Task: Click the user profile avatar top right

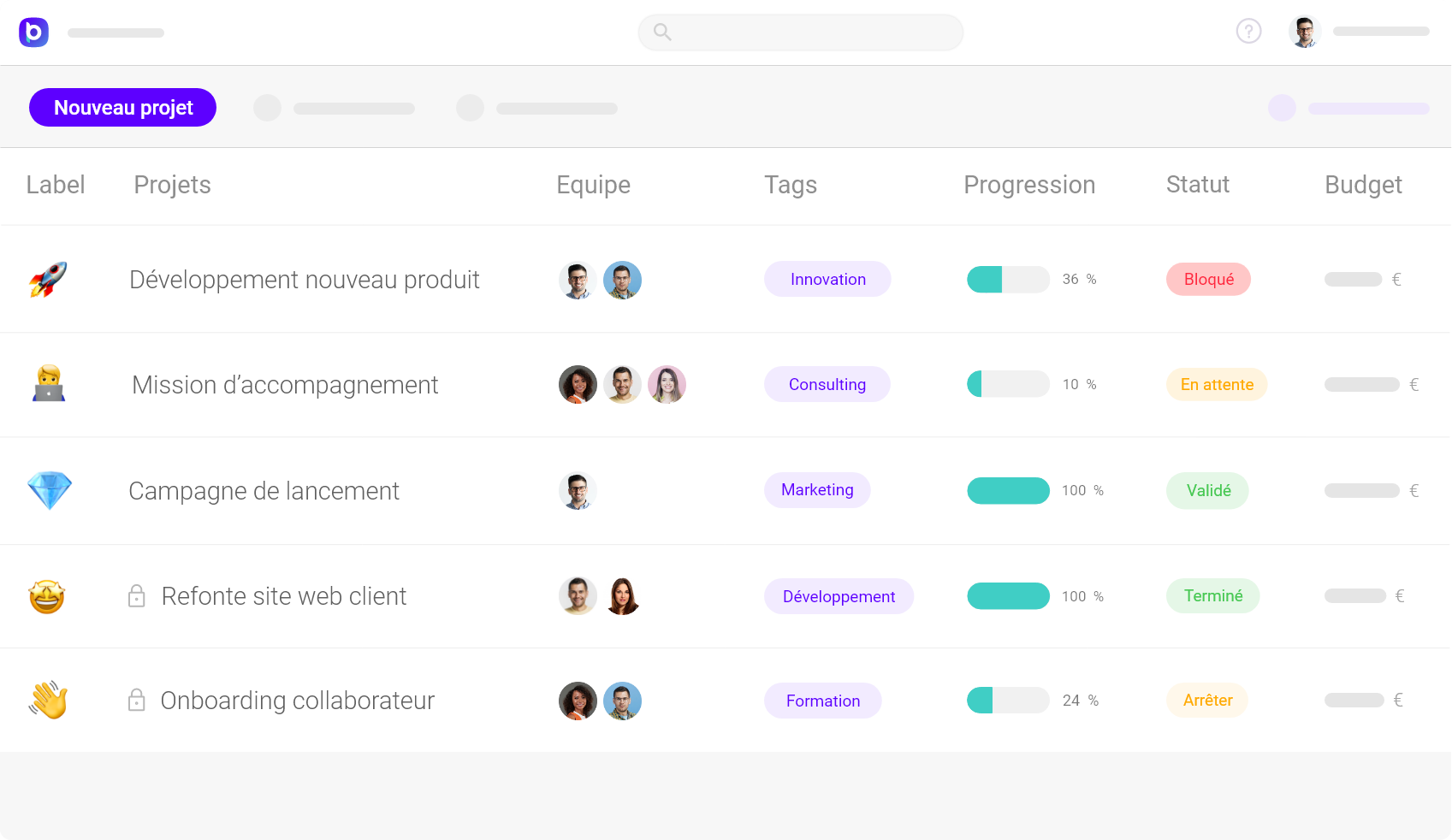Action: (1304, 31)
